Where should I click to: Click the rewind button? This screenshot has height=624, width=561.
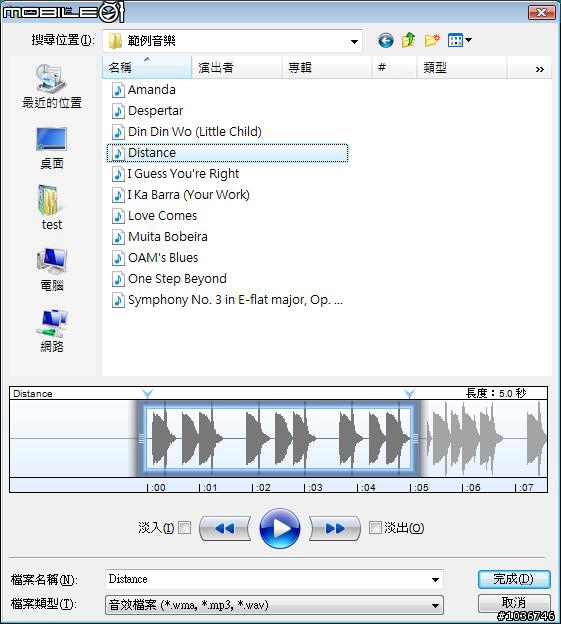click(x=224, y=528)
